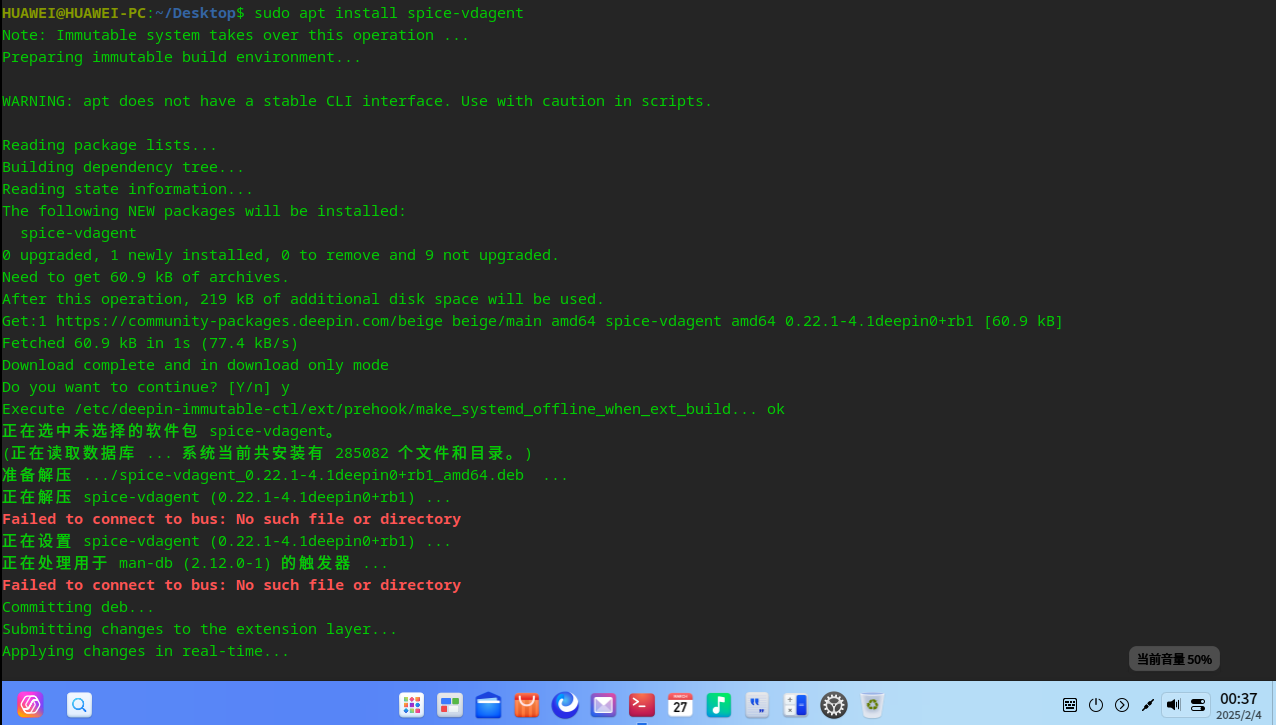
Task: Start Grand Search from the taskbar
Action: 79,705
